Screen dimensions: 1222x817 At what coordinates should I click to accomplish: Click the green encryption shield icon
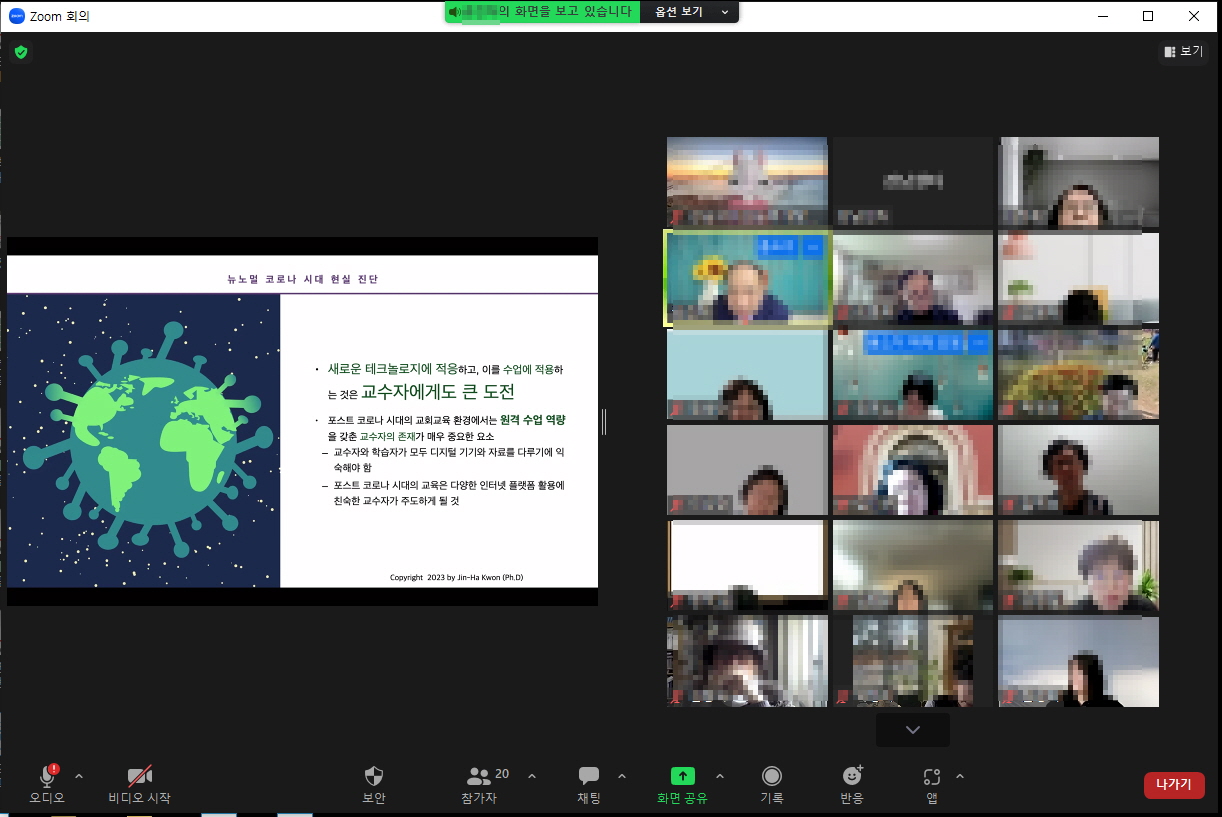21,52
